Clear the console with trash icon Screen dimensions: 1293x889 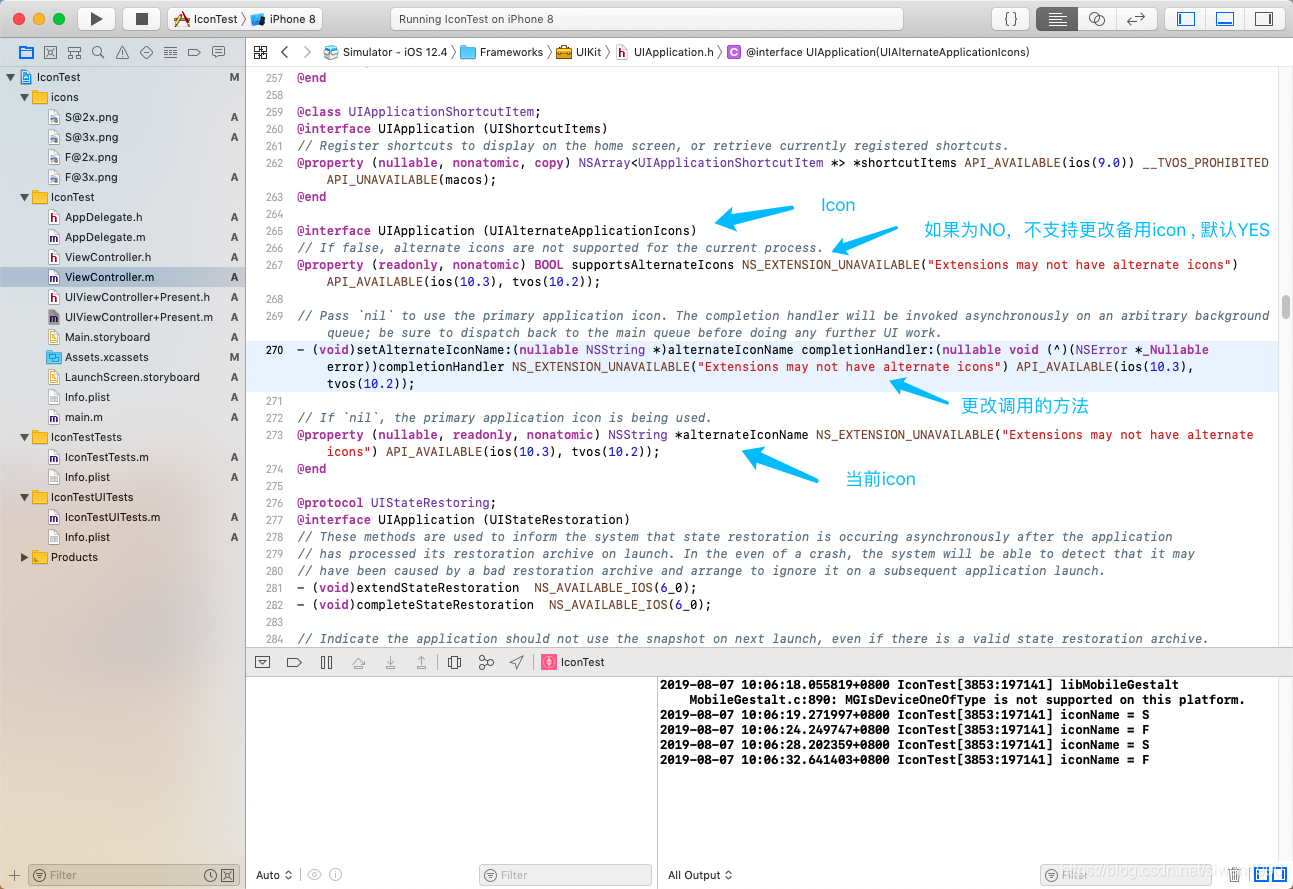1234,875
